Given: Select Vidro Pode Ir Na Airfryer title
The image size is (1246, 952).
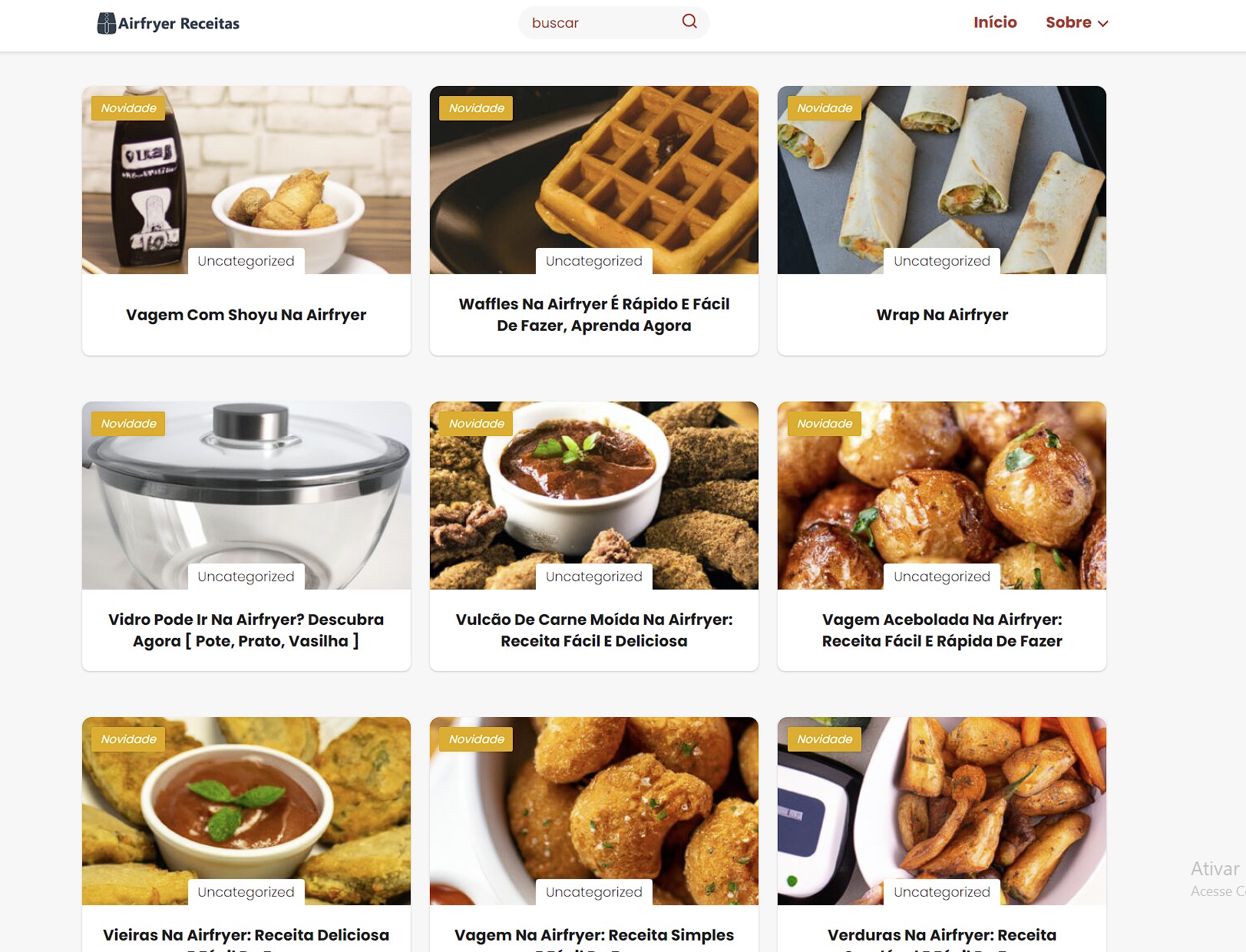Looking at the screenshot, I should [x=246, y=630].
